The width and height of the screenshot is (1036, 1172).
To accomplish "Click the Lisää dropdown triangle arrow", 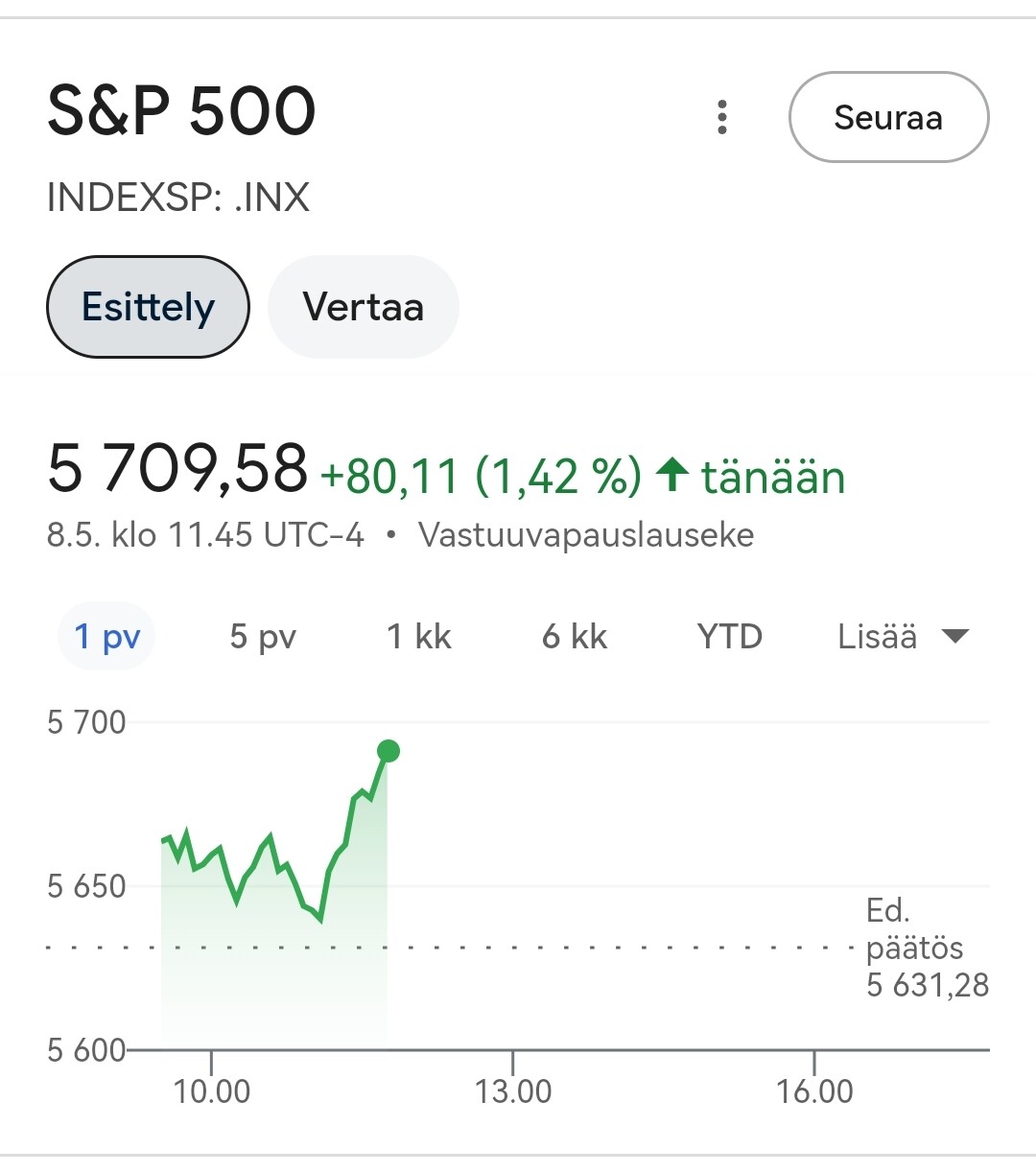I will coord(955,637).
